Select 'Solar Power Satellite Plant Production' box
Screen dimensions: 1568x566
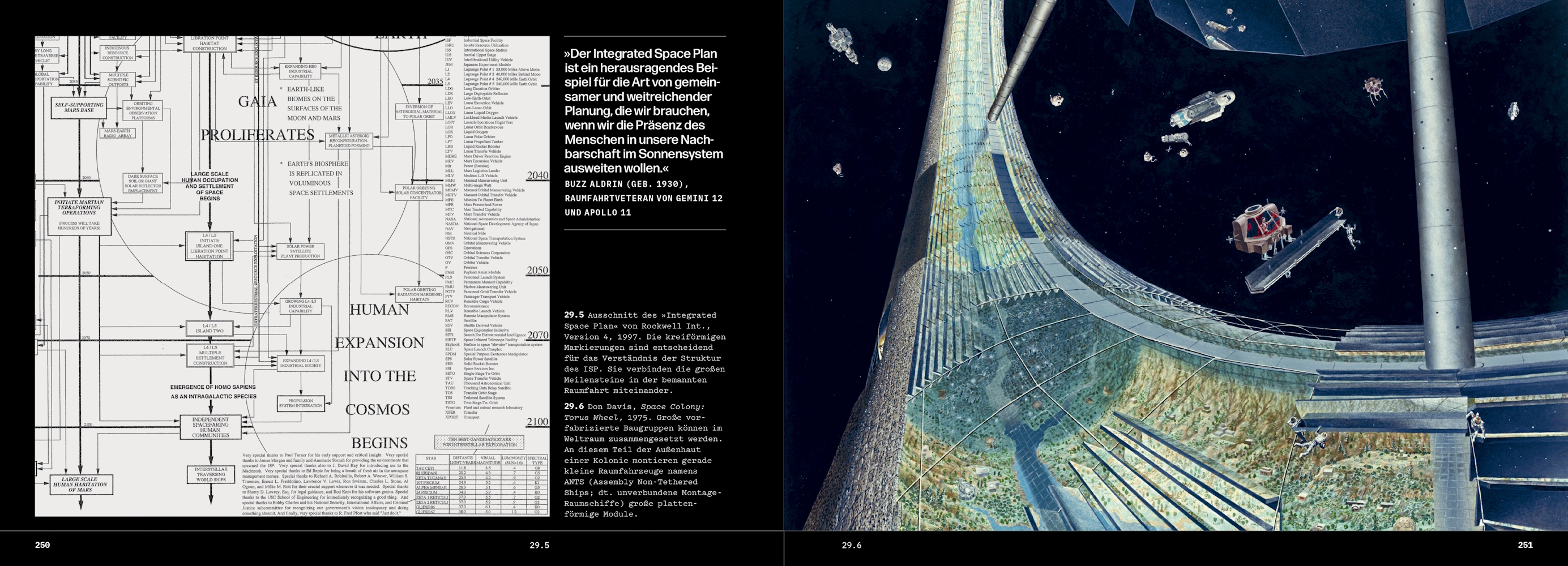point(300,251)
